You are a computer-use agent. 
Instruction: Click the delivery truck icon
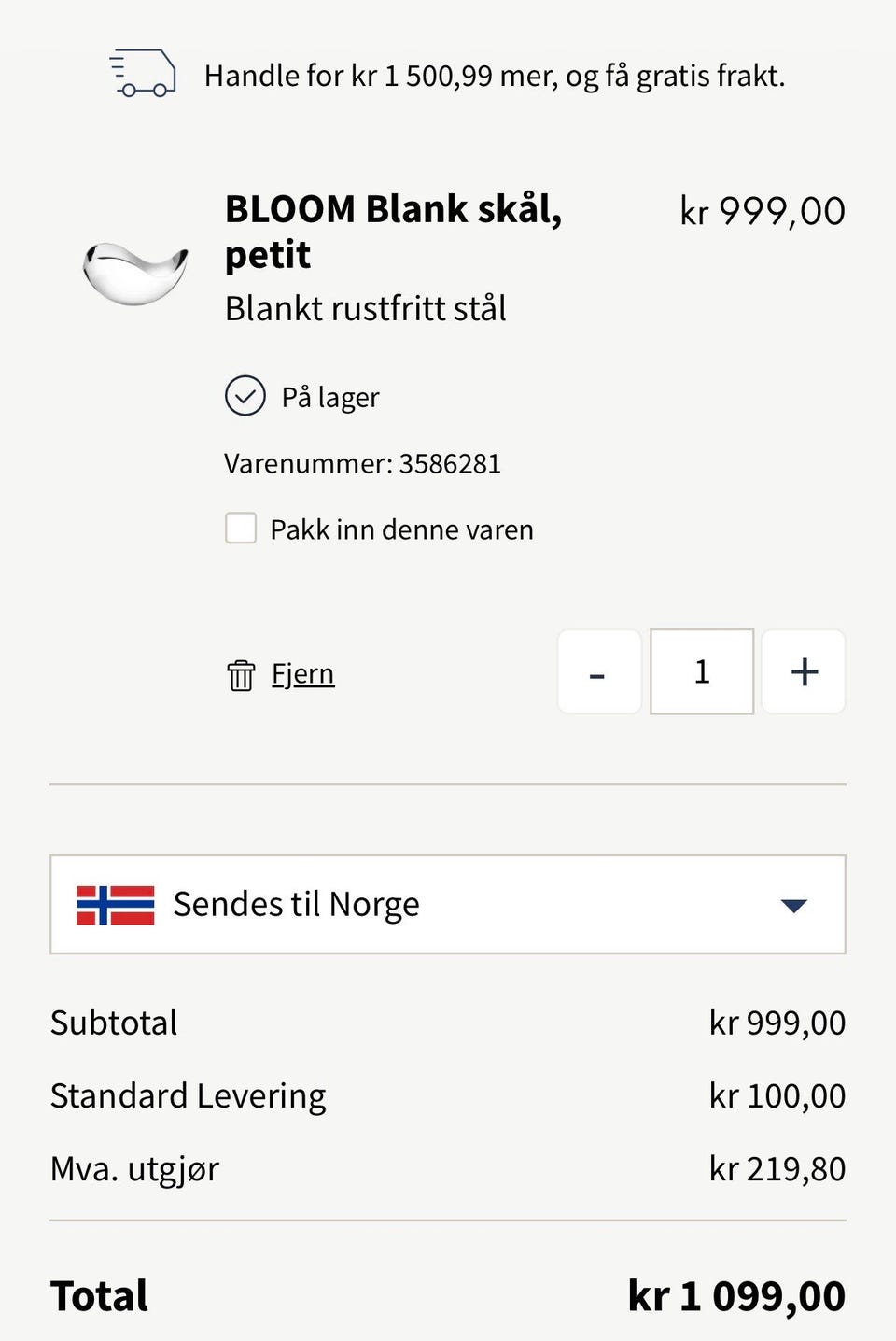(143, 73)
